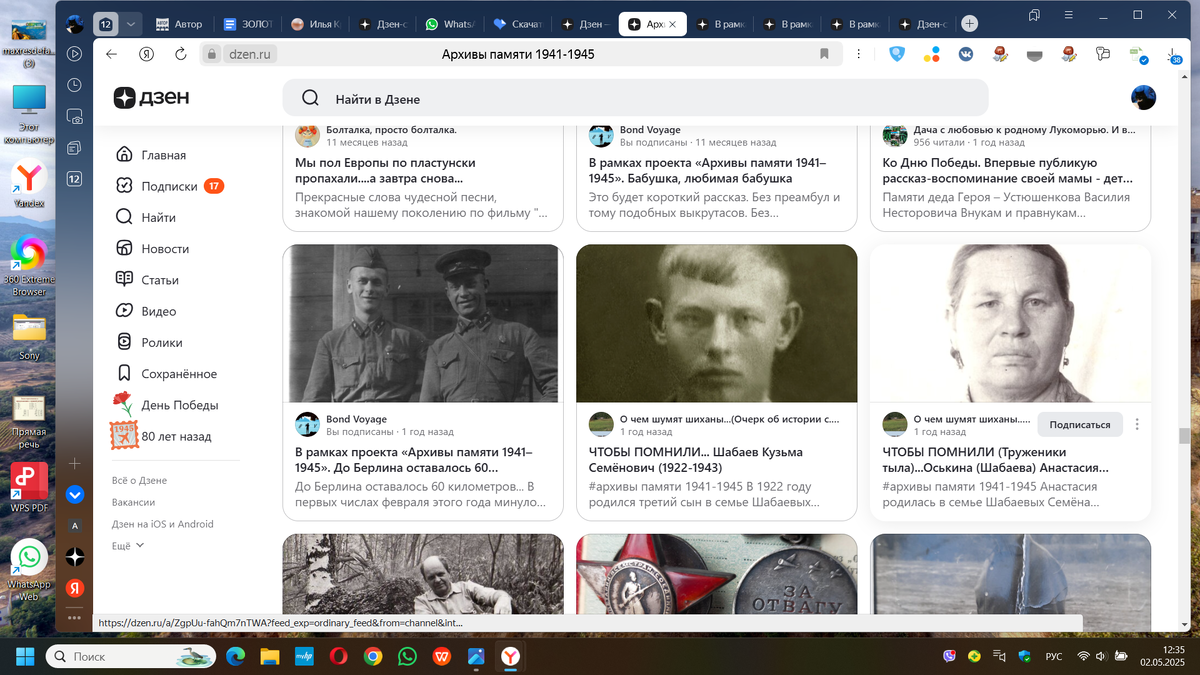Image resolution: width=1200 pixels, height=675 pixels.
Task: Open Сохранённое bookmarks section
Action: pos(166,374)
